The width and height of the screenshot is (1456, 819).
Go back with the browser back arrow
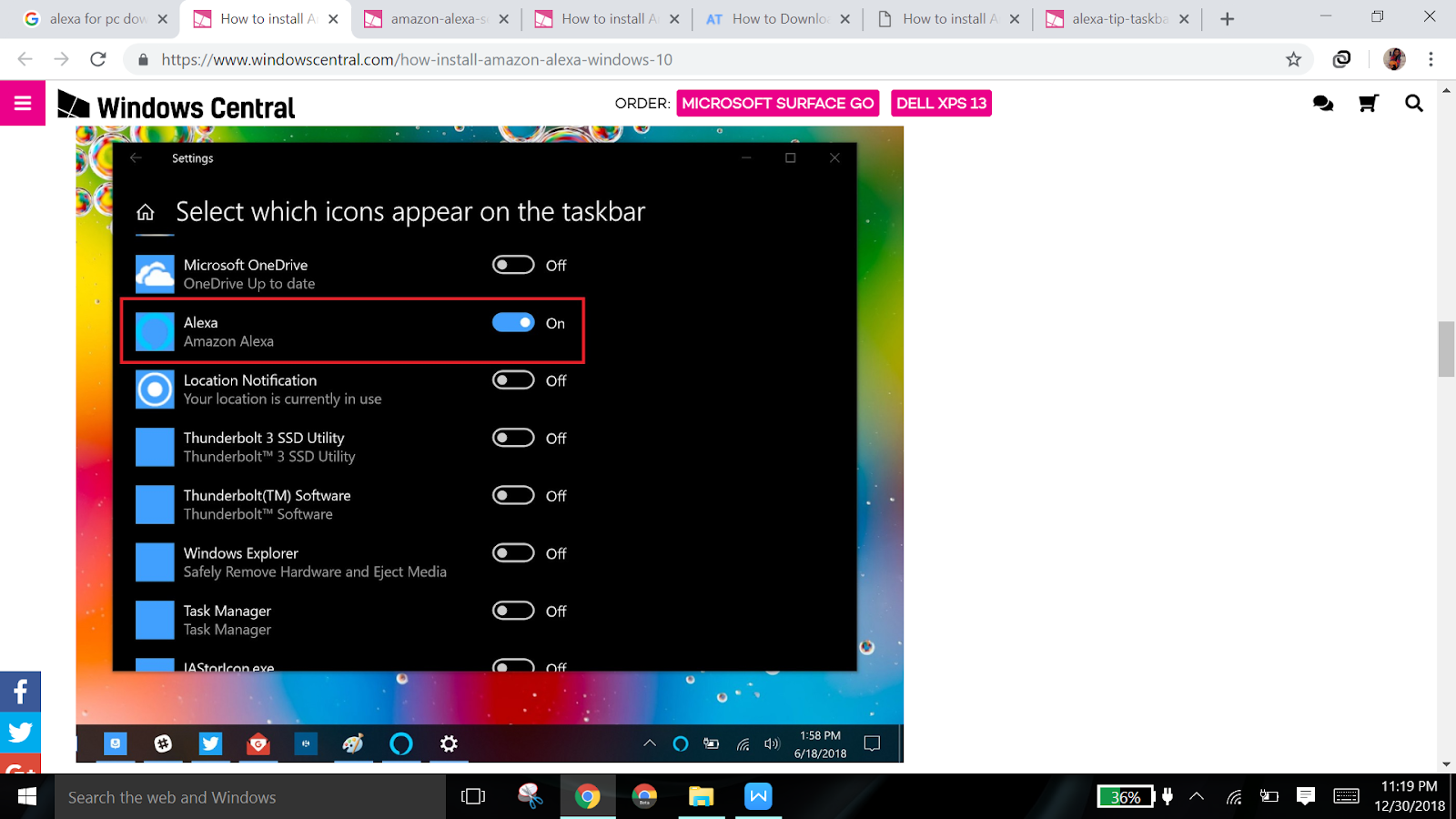click(x=25, y=59)
